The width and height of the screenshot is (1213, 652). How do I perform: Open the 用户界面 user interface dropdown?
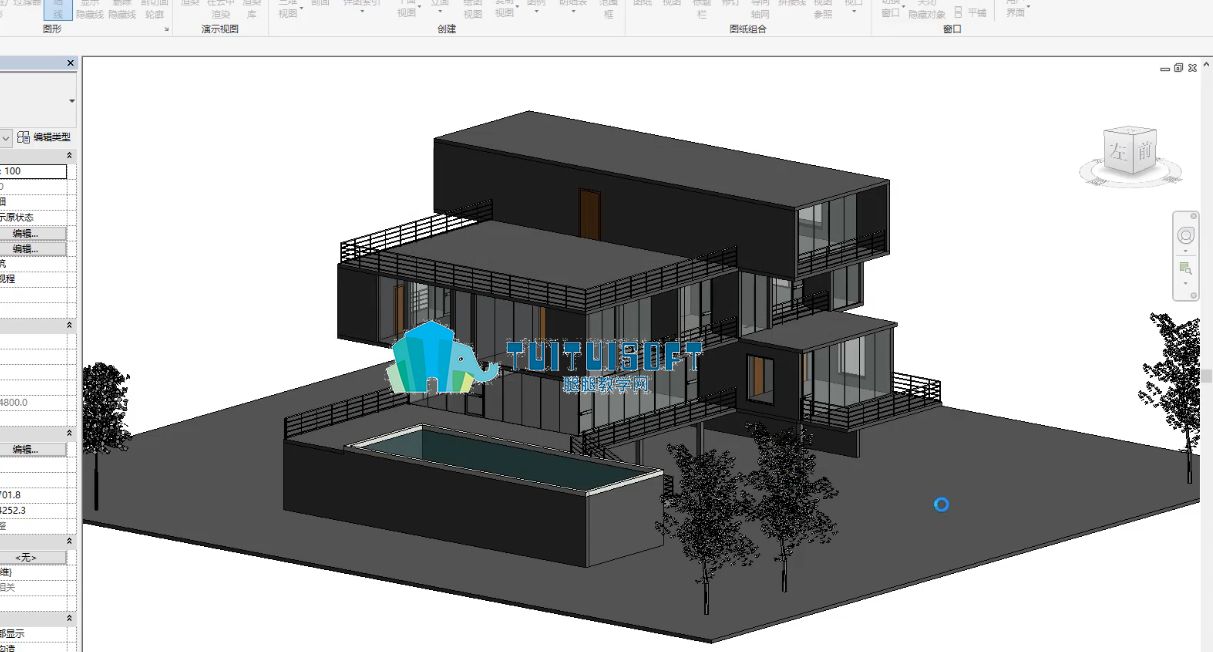(1016, 9)
